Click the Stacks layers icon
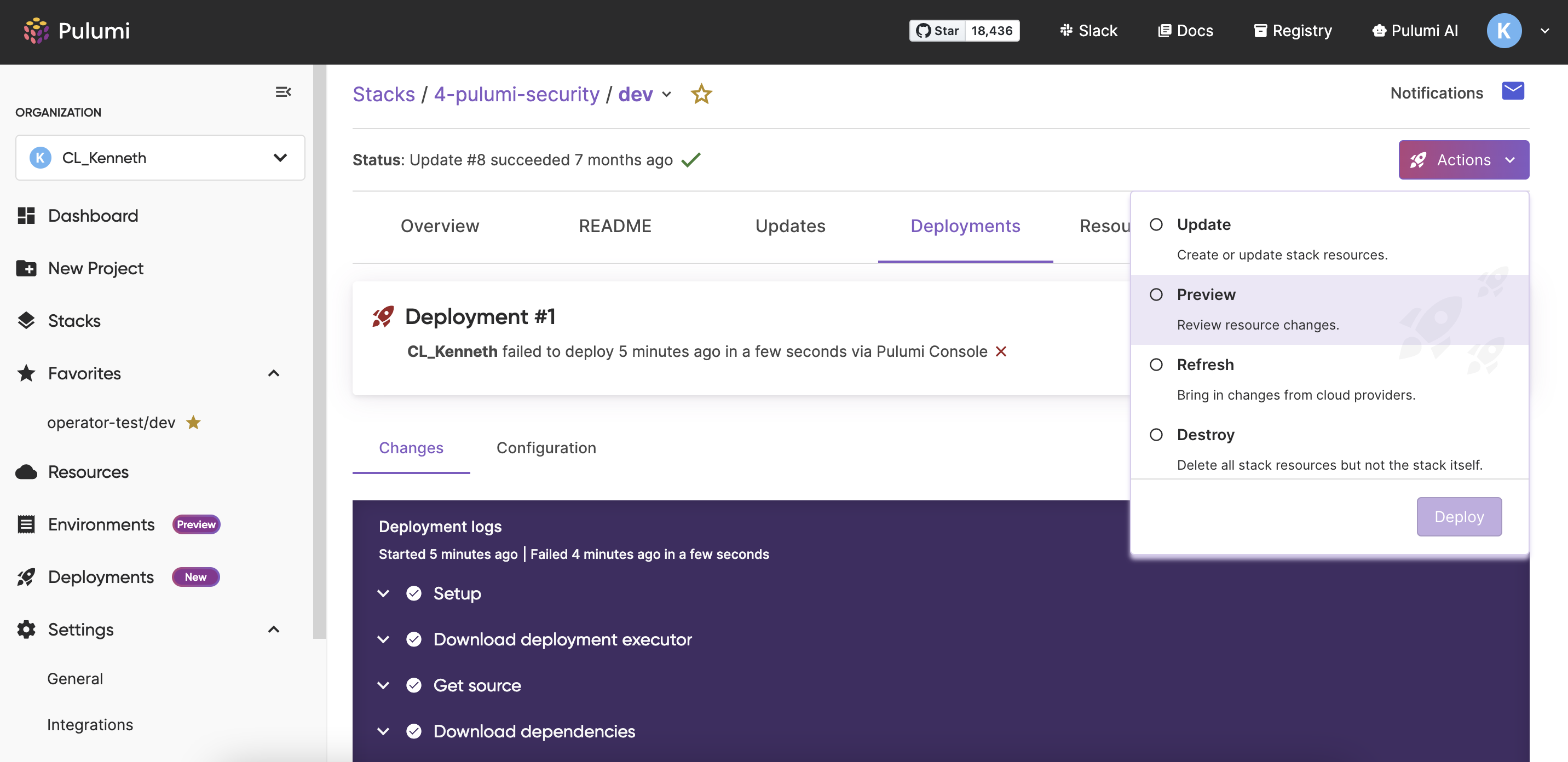This screenshot has width=1568, height=762. (26, 321)
